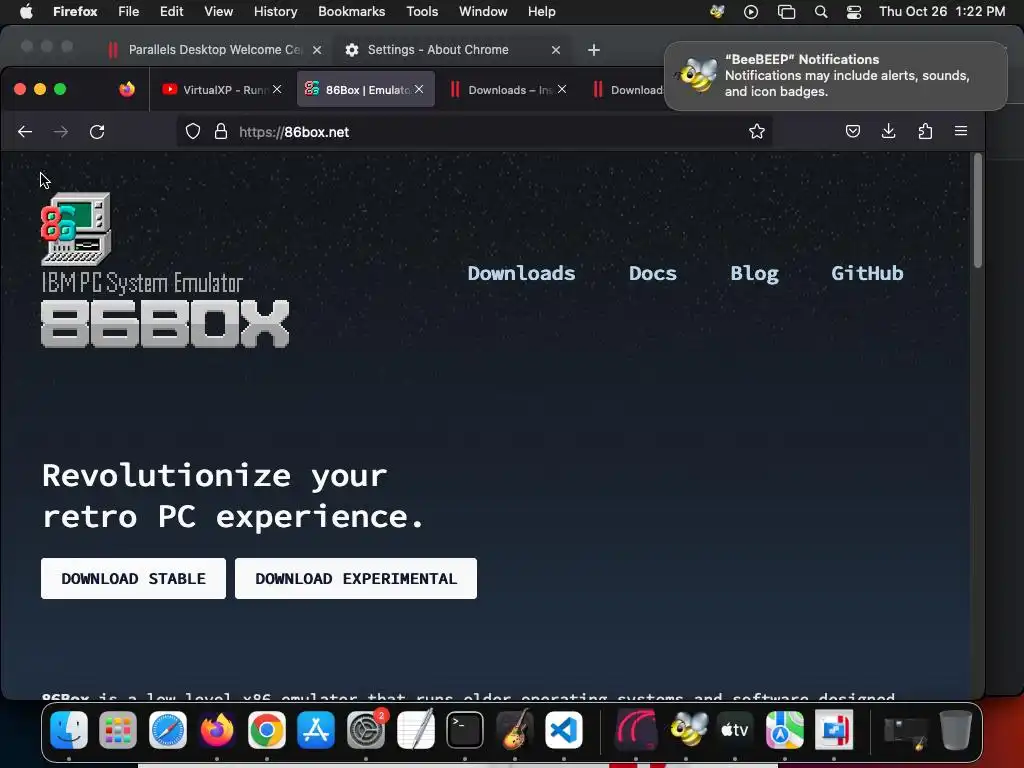Viewport: 1024px width, 768px height.
Task: Open TextEdit from the dock
Action: [x=415, y=729]
